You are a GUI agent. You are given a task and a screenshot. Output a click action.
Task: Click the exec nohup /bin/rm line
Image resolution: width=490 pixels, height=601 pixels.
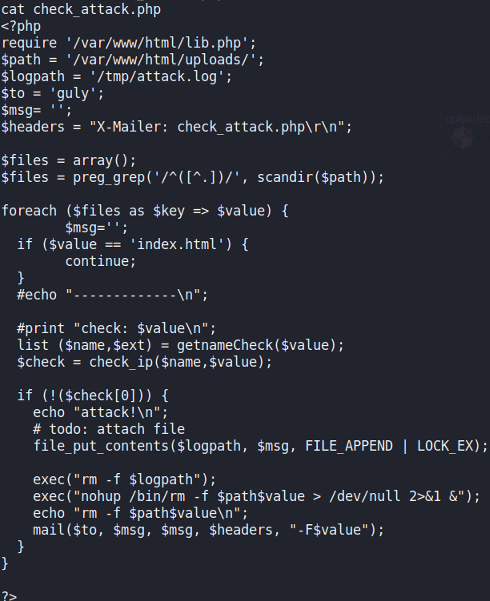pos(257,496)
